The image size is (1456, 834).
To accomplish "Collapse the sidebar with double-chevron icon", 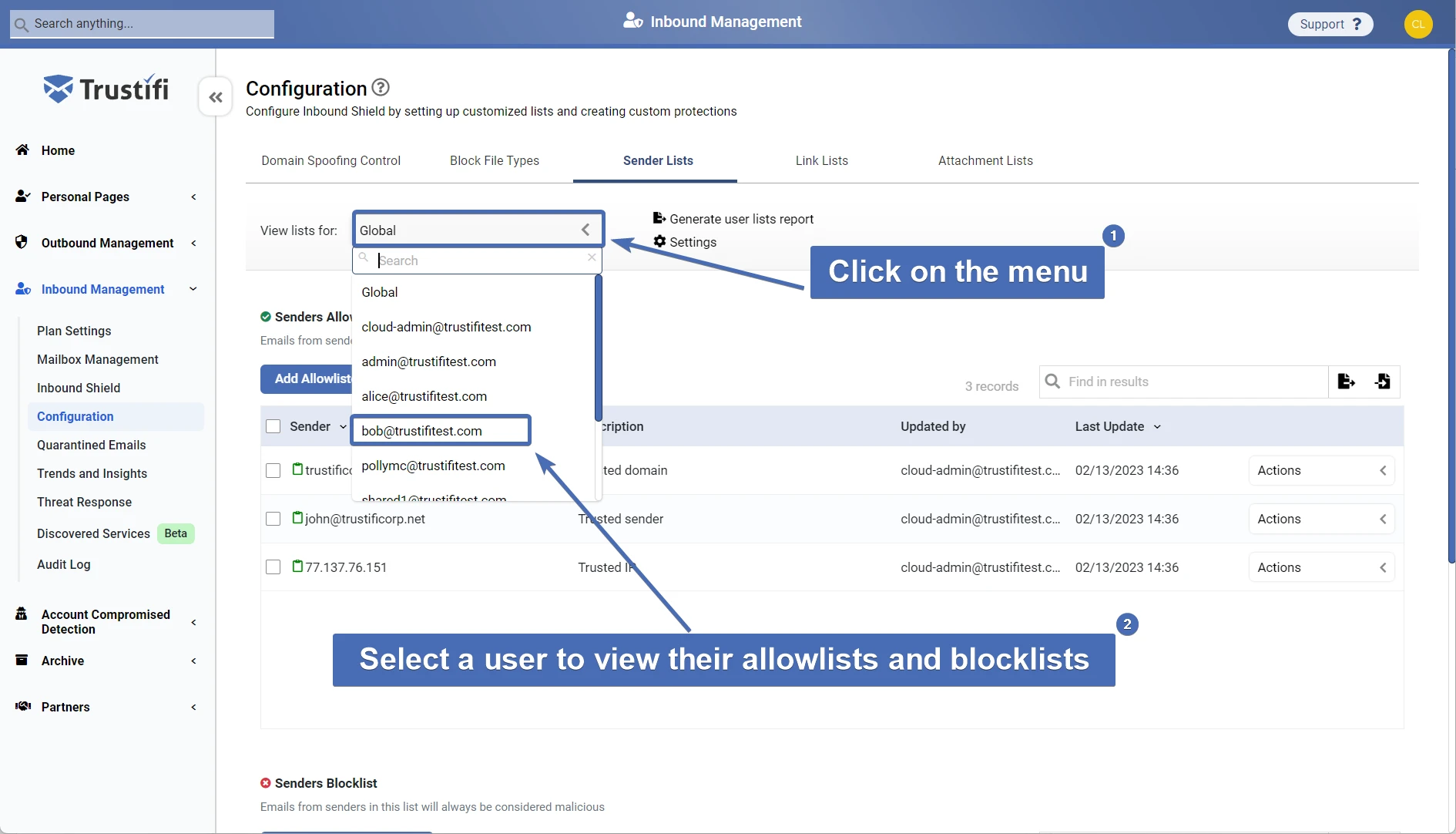I will click(216, 97).
